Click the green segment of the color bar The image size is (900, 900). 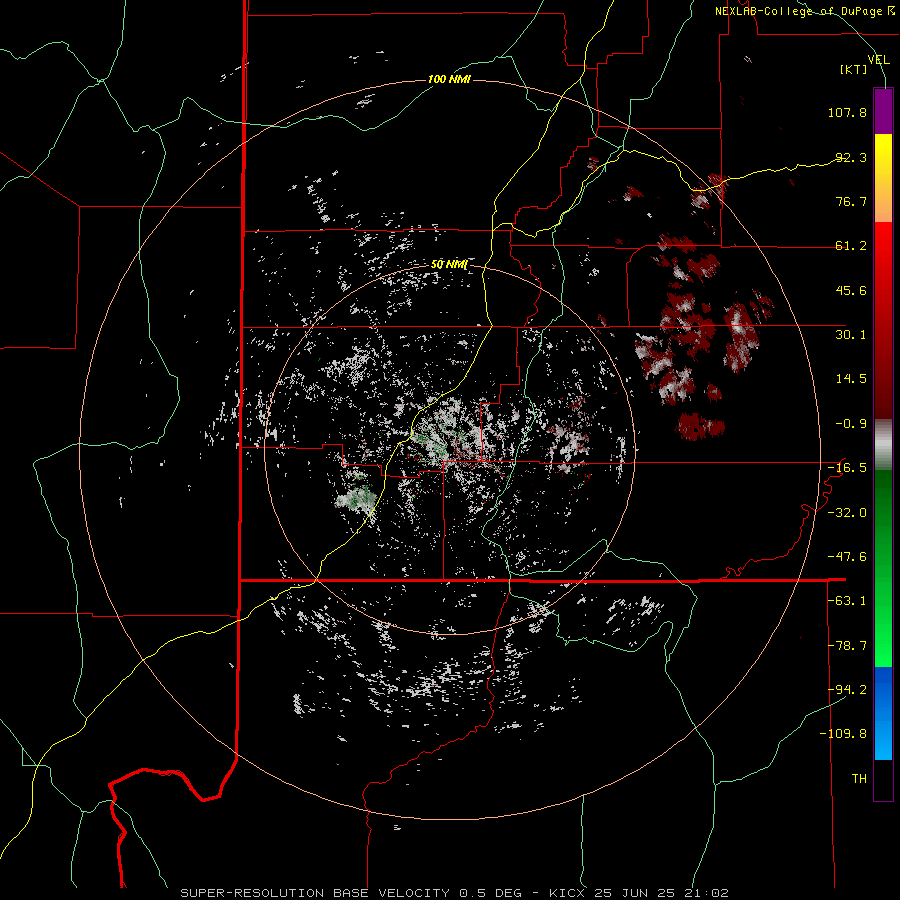tap(883, 568)
